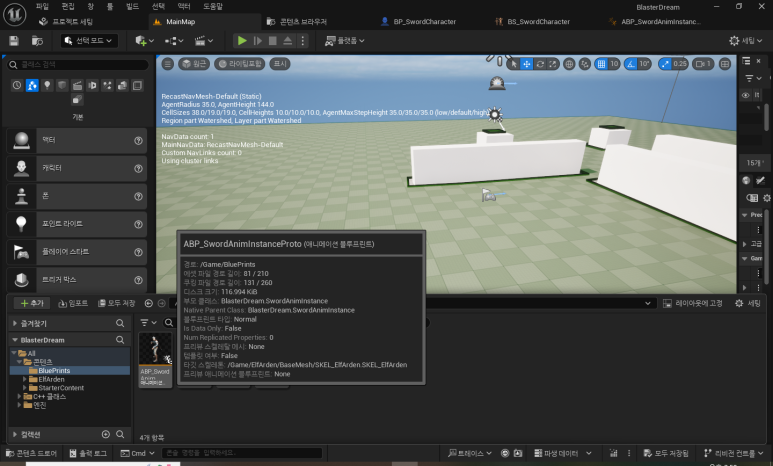Select the cinematic clapperboard category icon
773x466 pixels.
tap(77, 85)
